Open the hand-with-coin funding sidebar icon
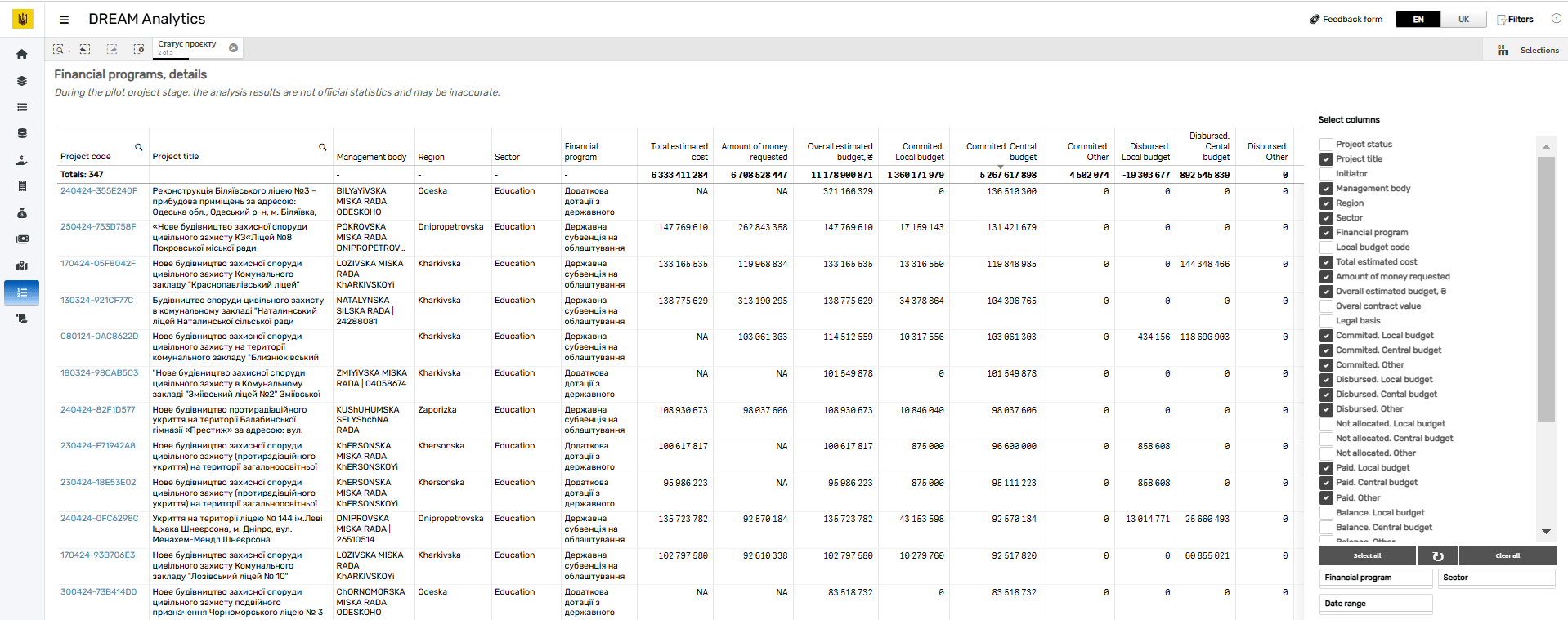The width and height of the screenshot is (1568, 620). [x=22, y=160]
